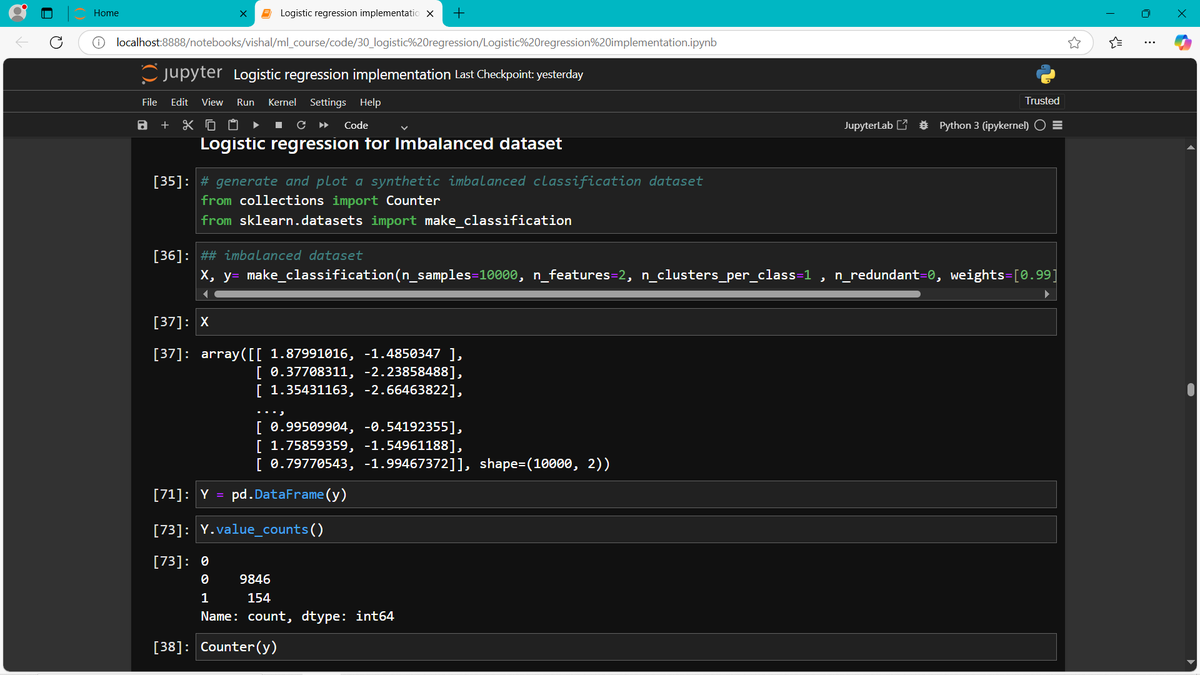The height and width of the screenshot is (675, 1200).
Task: Check the kernel status circle indicator
Action: point(1040,125)
